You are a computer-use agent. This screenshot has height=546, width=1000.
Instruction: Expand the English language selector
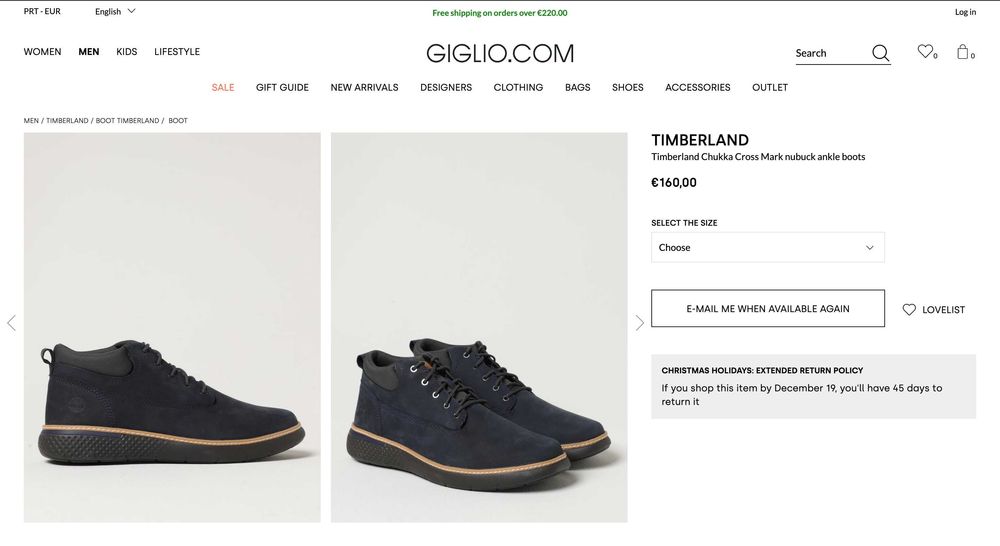point(115,11)
